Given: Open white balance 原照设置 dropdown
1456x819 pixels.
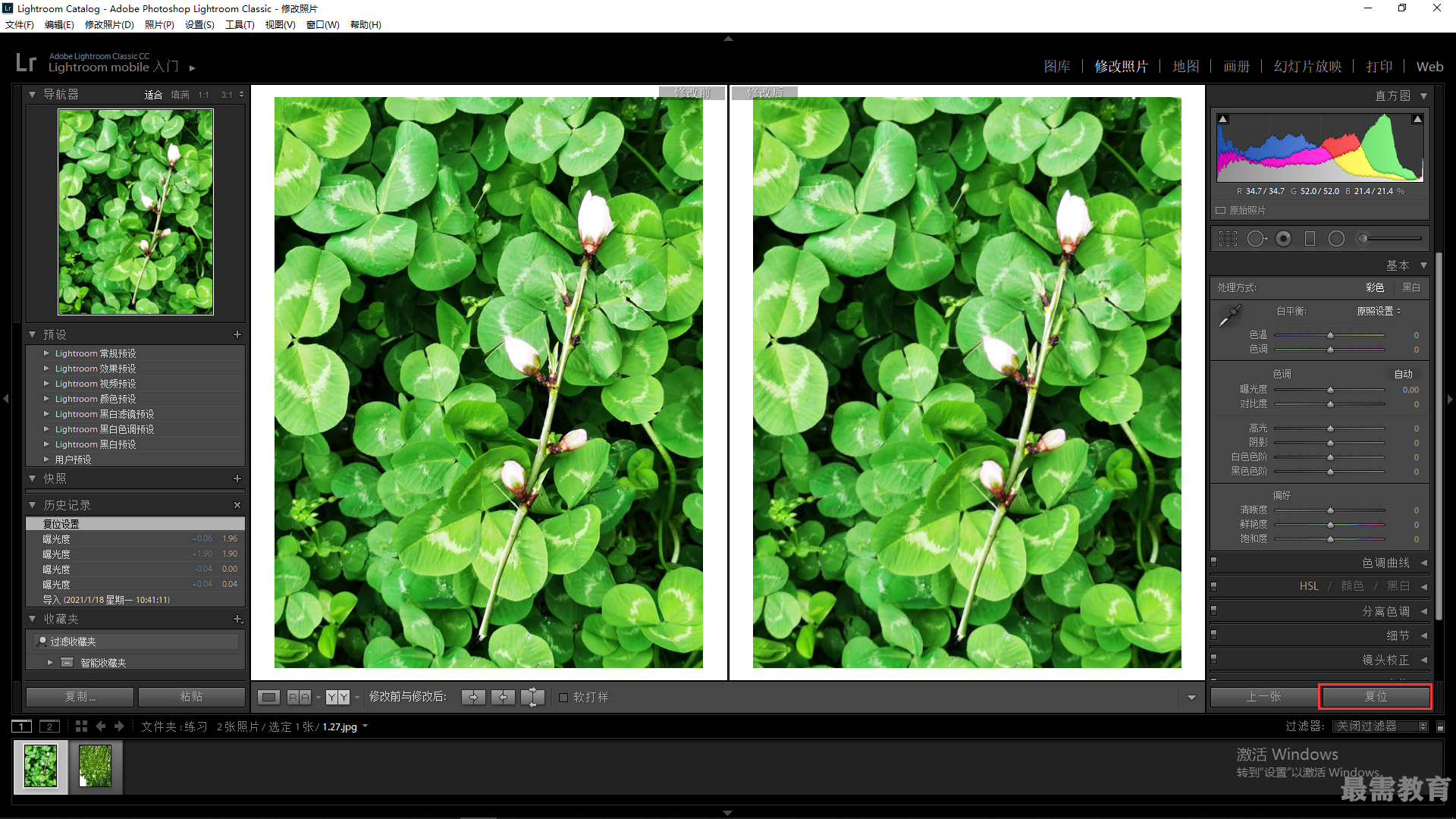Looking at the screenshot, I should tap(1379, 311).
